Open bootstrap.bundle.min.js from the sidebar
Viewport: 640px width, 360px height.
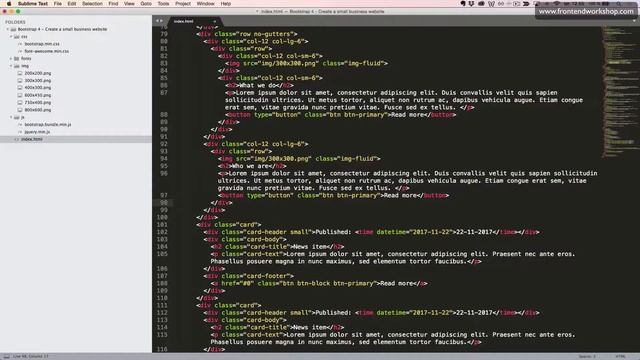coord(48,124)
